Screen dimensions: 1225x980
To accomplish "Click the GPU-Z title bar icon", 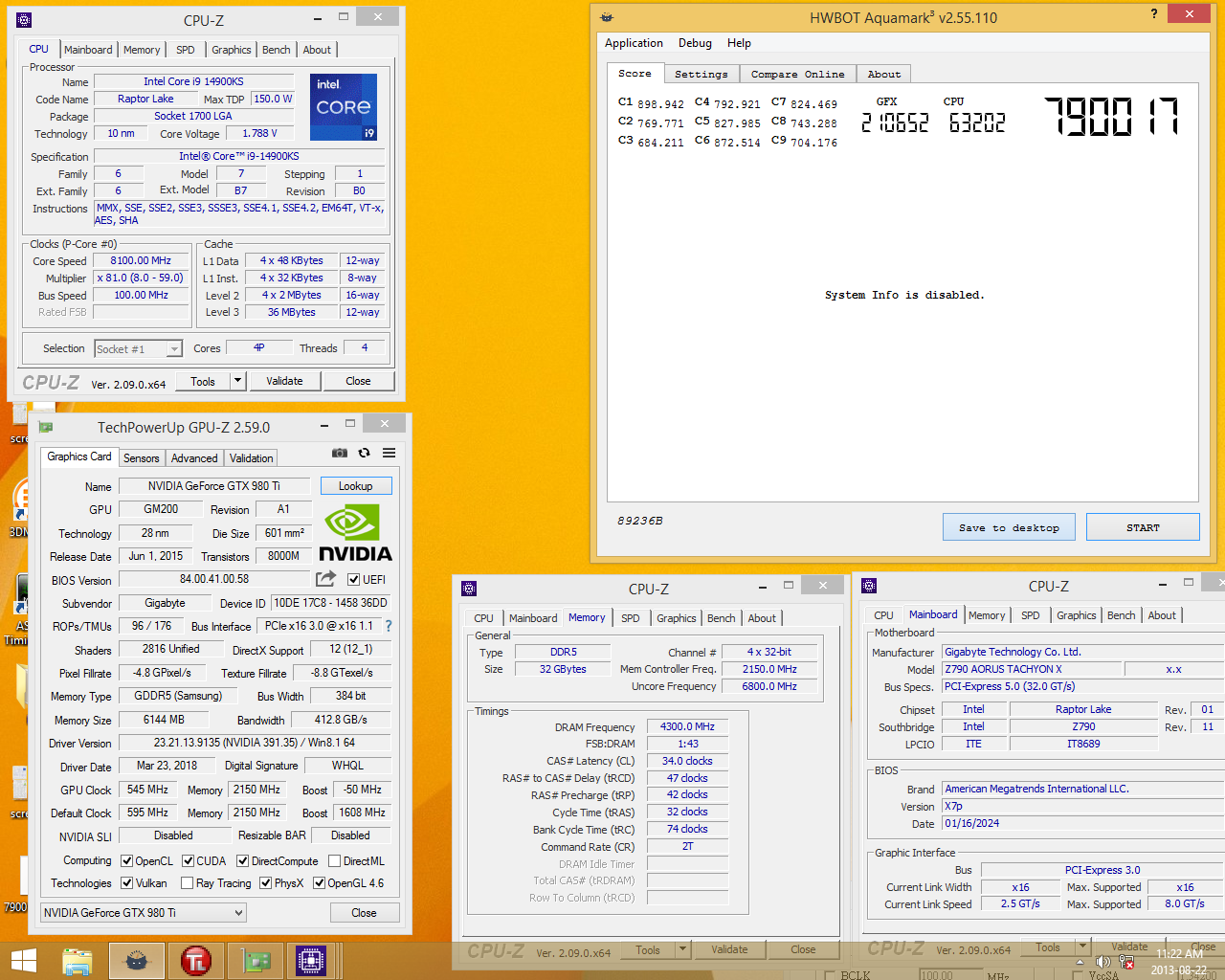I will [46, 427].
